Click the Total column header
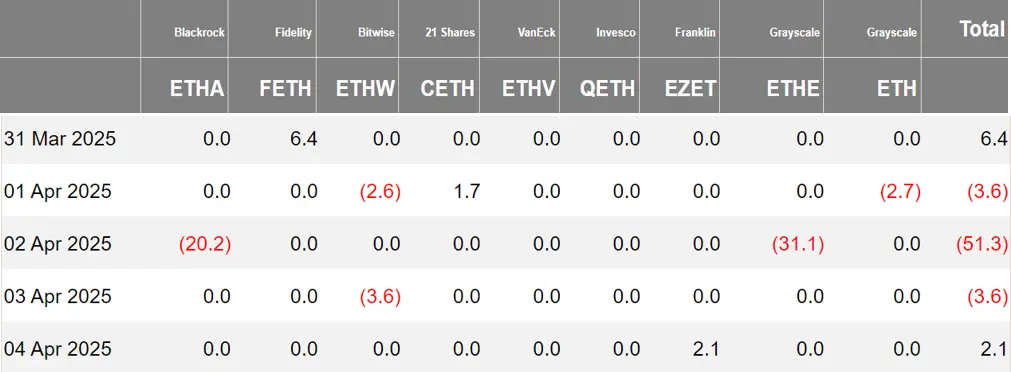1011x372 pixels. coord(981,28)
